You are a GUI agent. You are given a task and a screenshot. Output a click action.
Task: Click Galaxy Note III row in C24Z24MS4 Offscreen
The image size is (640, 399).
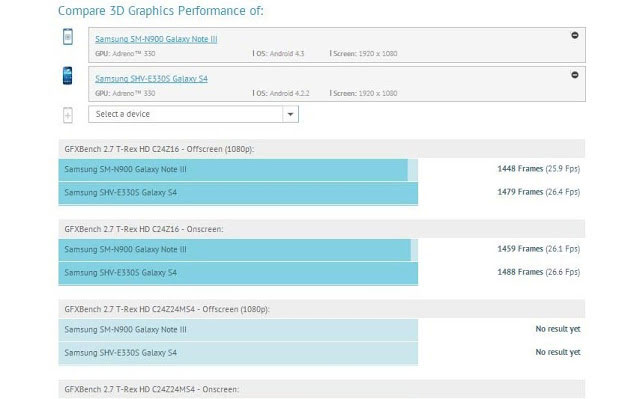click(x=238, y=330)
